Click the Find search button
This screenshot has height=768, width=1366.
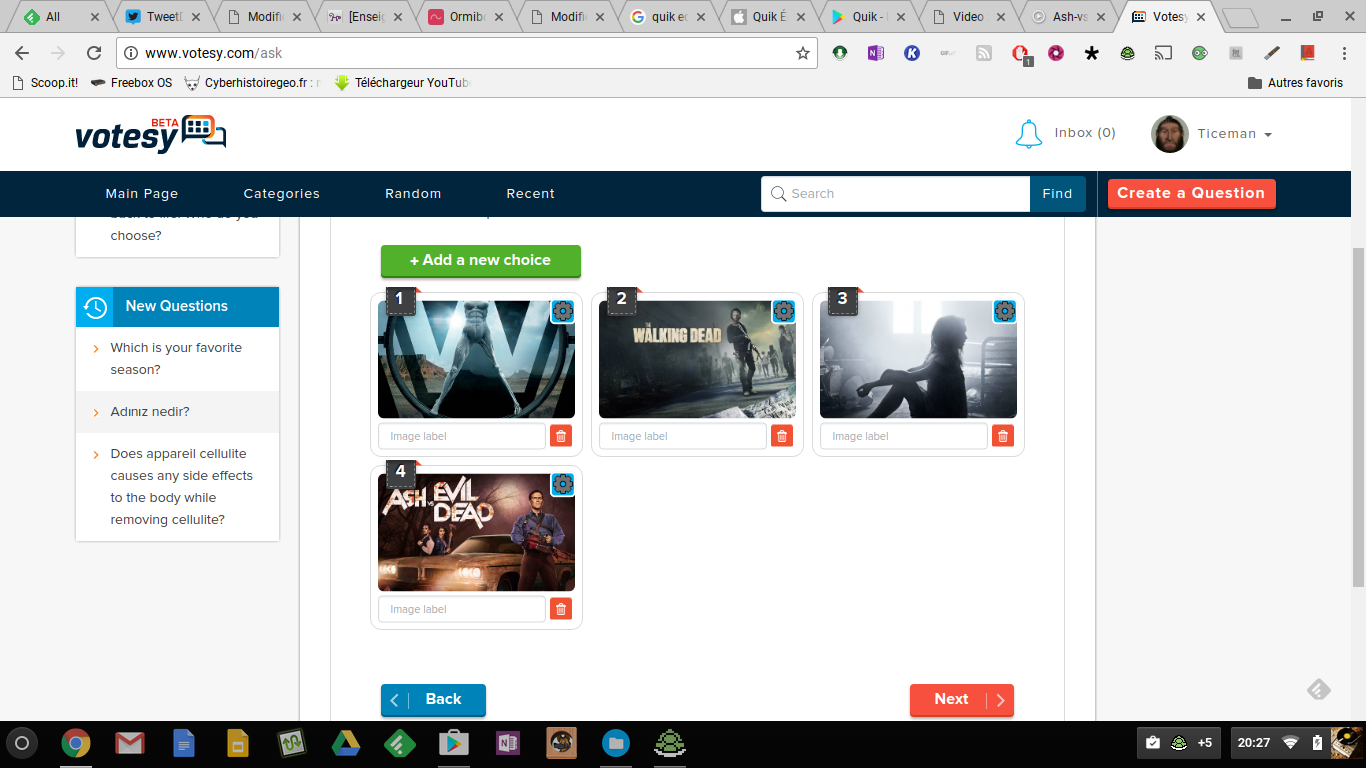[x=1058, y=194]
